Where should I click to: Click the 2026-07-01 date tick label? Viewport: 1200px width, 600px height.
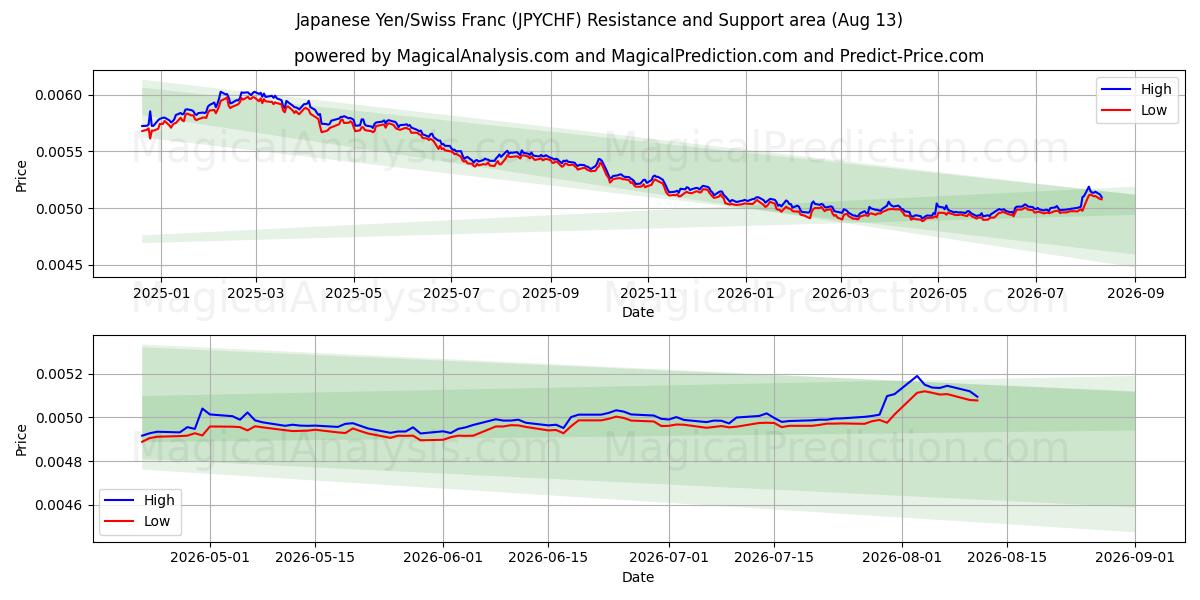(668, 558)
